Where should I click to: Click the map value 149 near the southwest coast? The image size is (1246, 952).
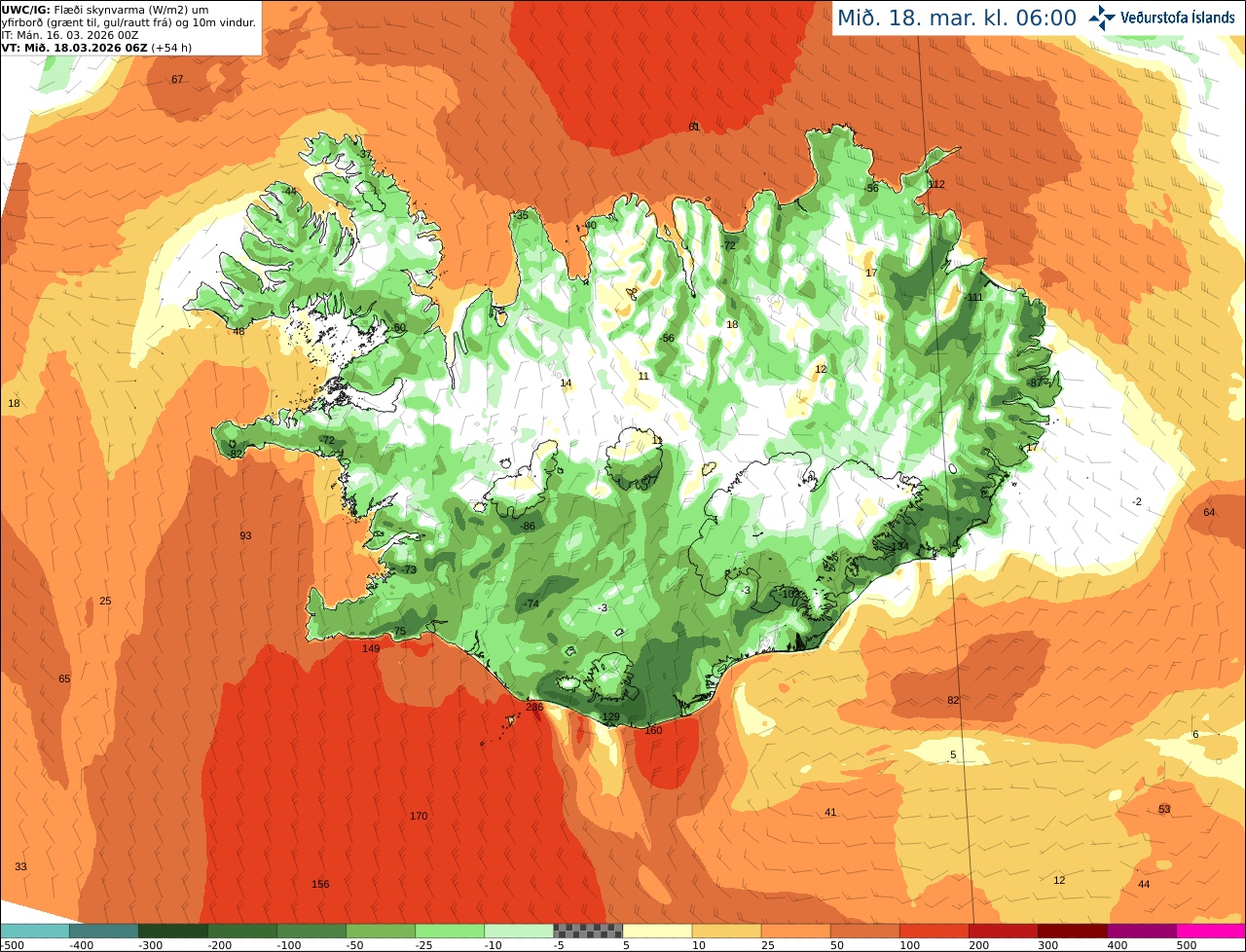click(x=371, y=648)
